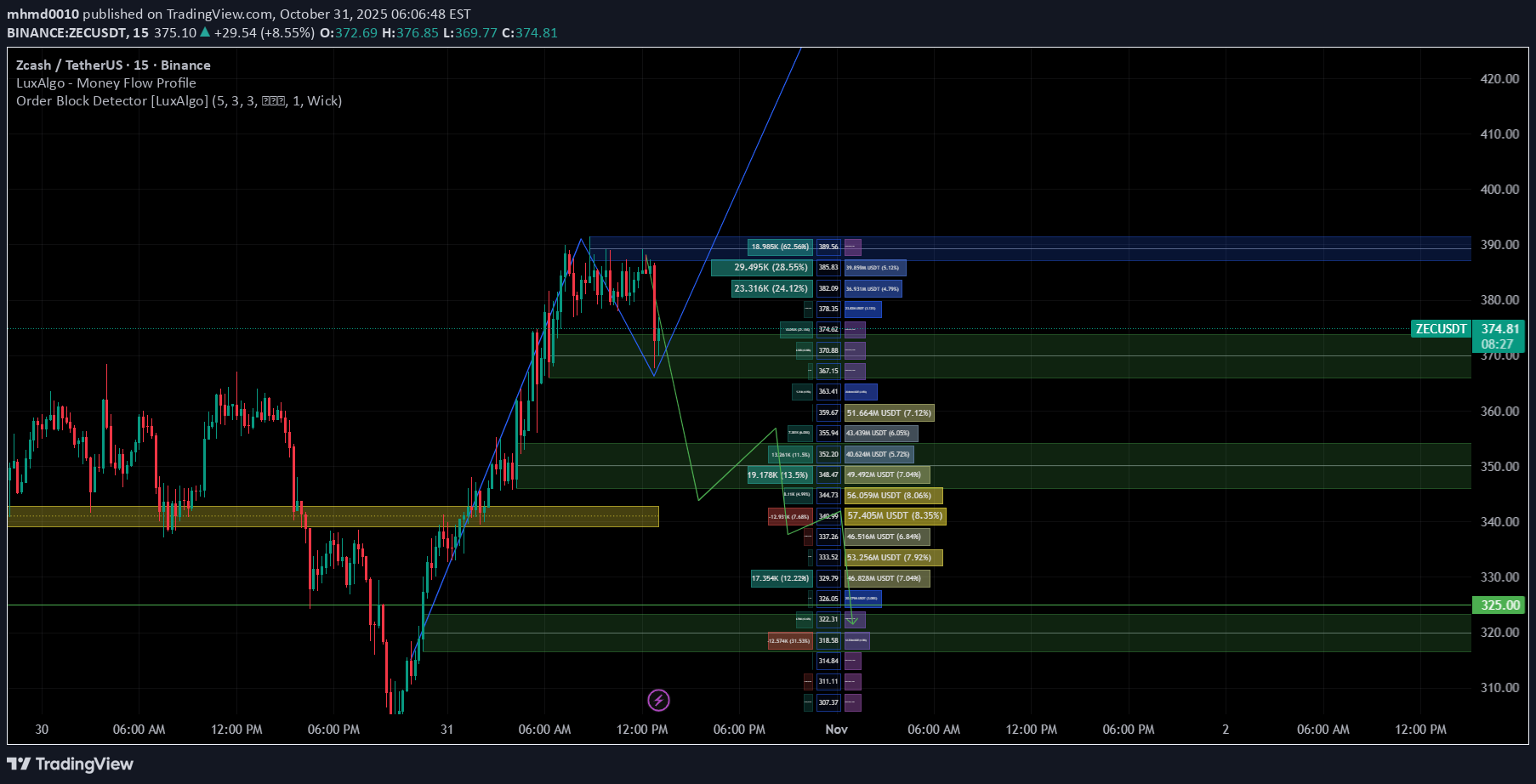Viewport: 1536px width, 784px height.
Task: Open Order Block Detector indicator label
Action: [179, 100]
